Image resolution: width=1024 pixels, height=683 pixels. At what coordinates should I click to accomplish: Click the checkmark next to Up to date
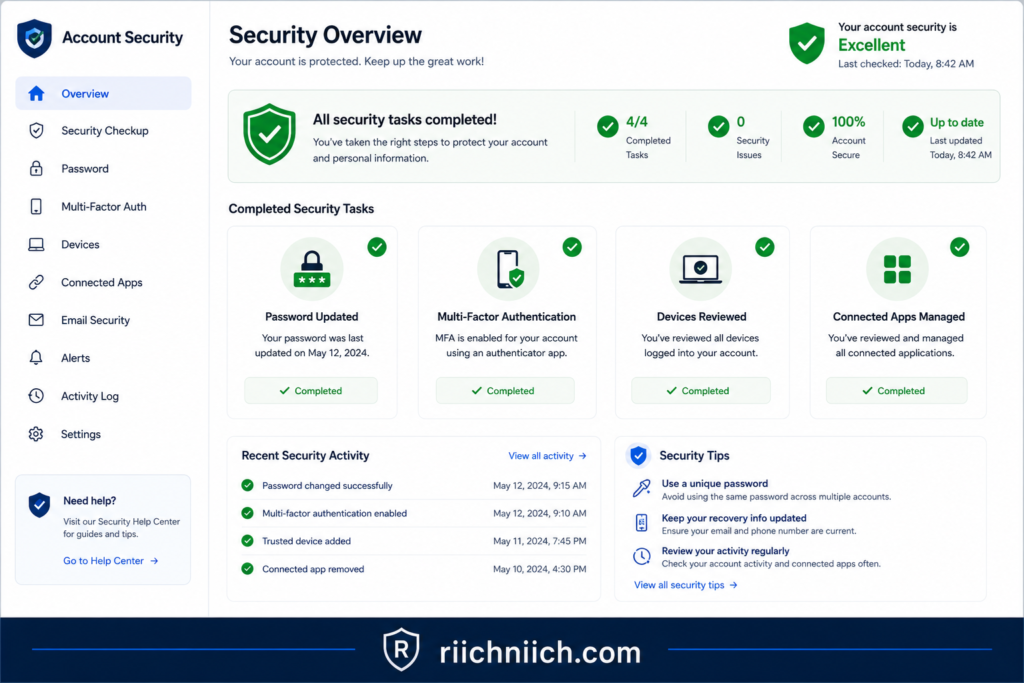coord(912,126)
